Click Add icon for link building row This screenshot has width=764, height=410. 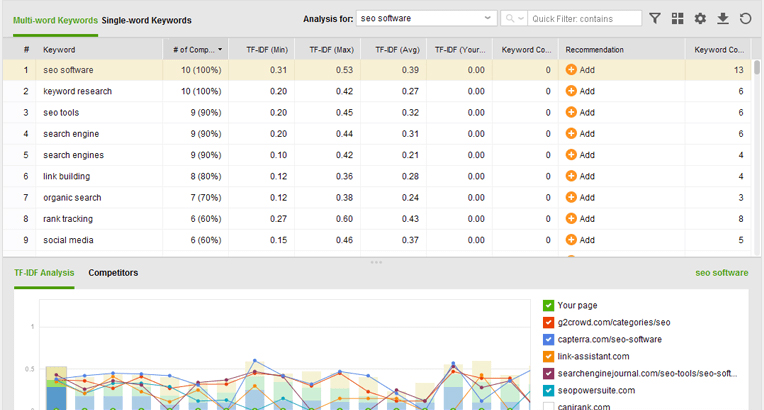click(571, 176)
